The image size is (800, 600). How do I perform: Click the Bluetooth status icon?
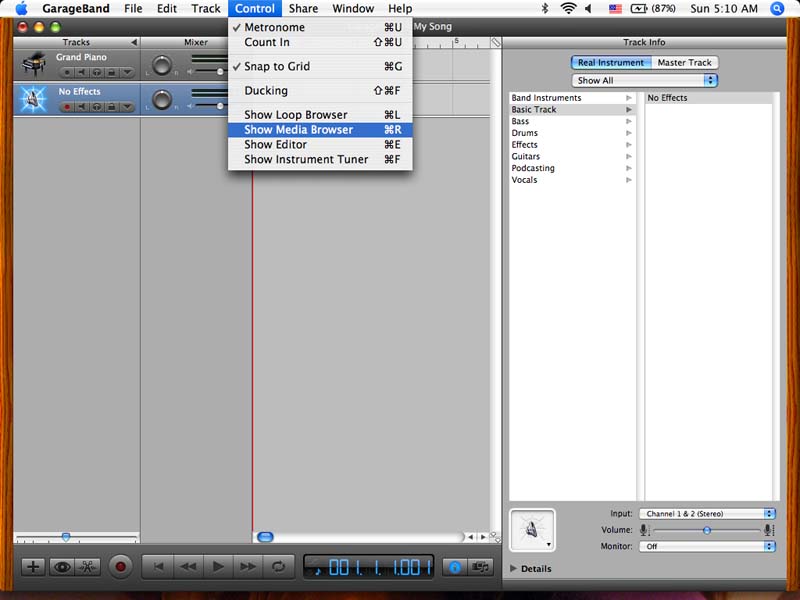(545, 8)
